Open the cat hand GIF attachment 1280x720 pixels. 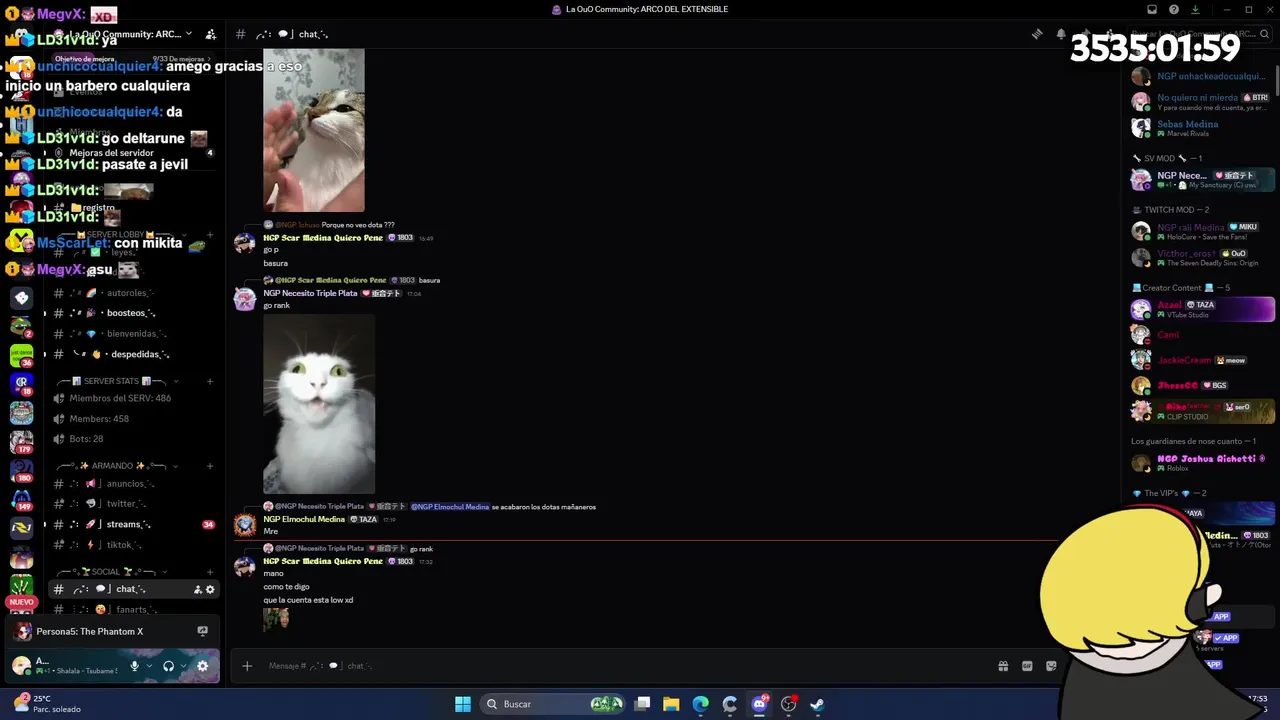coord(314,130)
